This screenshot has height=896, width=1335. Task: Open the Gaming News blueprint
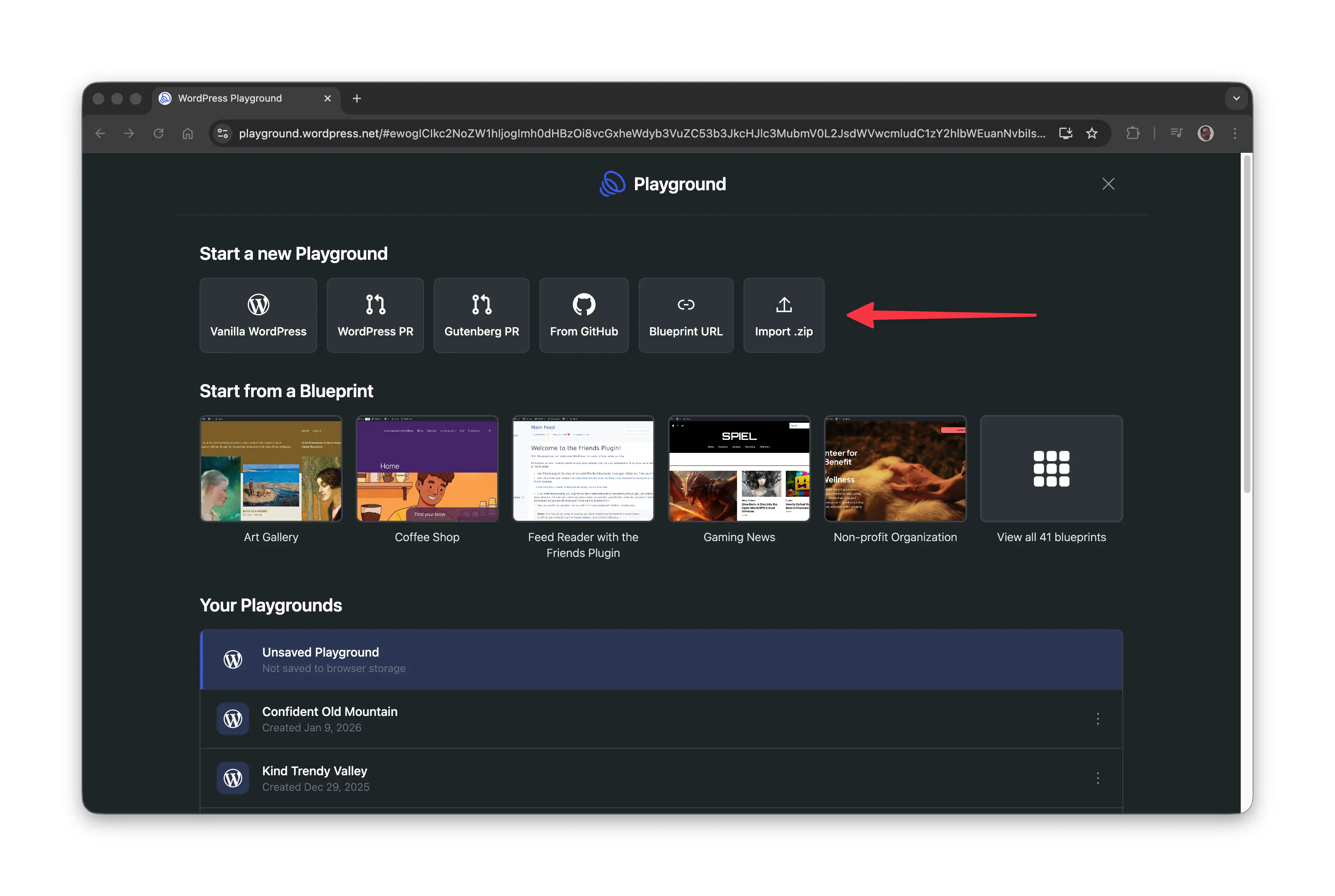point(739,469)
